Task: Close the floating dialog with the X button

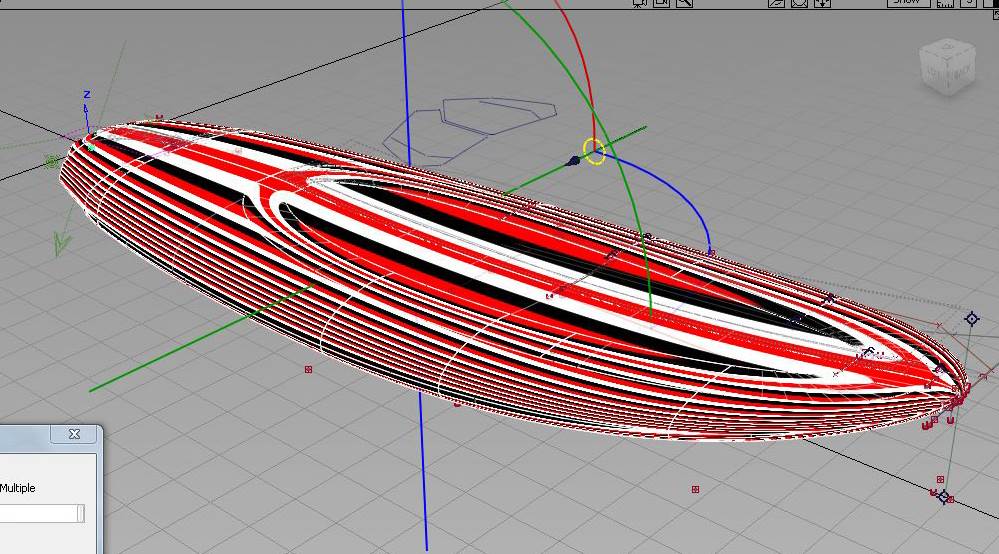Action: 74,434
